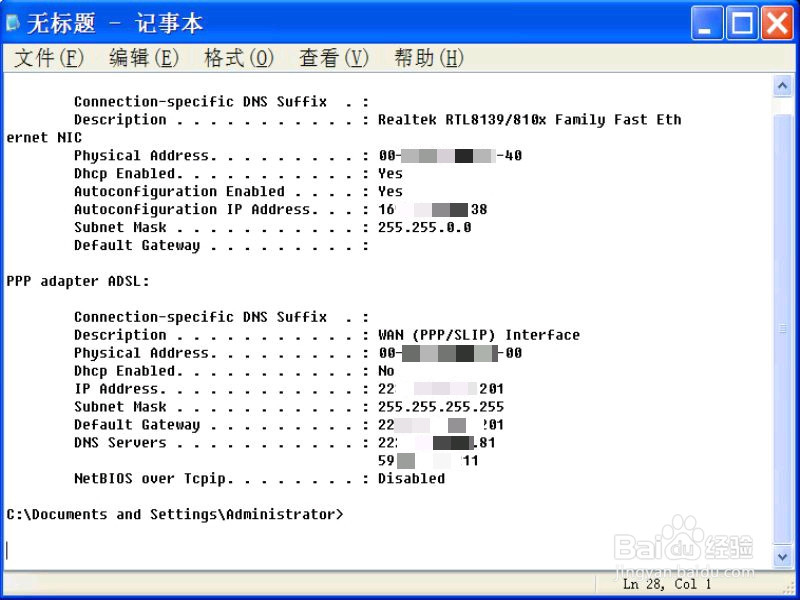Click the Notepad icon in title bar
The image size is (800, 600).
click(13, 23)
